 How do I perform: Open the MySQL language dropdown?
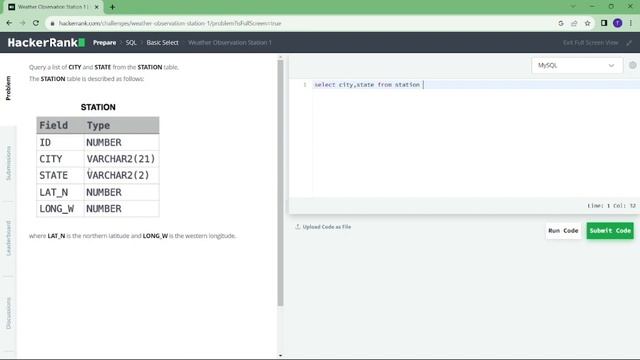577,65
